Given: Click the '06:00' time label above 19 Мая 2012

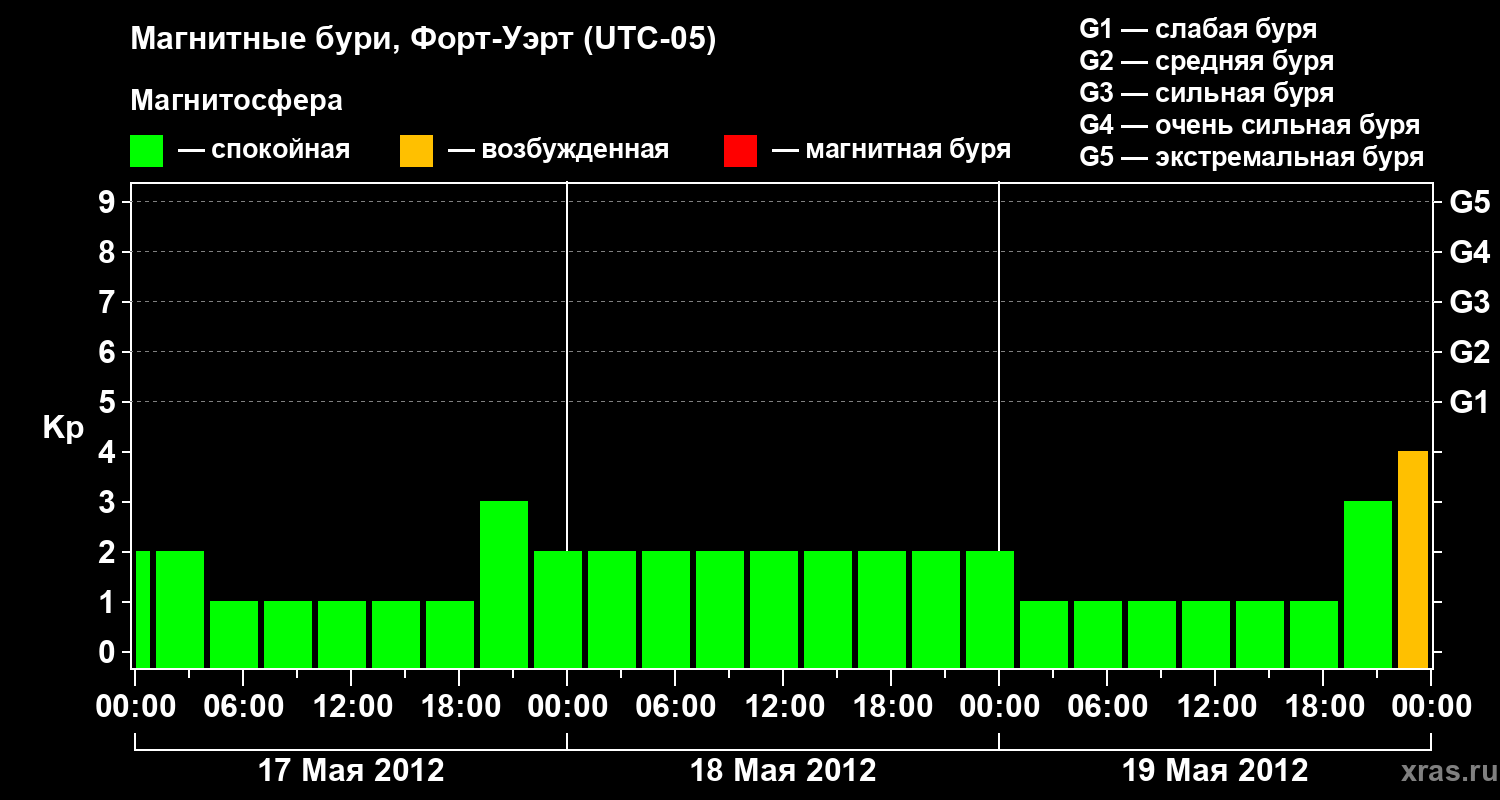Looking at the screenshot, I should [1107, 706].
